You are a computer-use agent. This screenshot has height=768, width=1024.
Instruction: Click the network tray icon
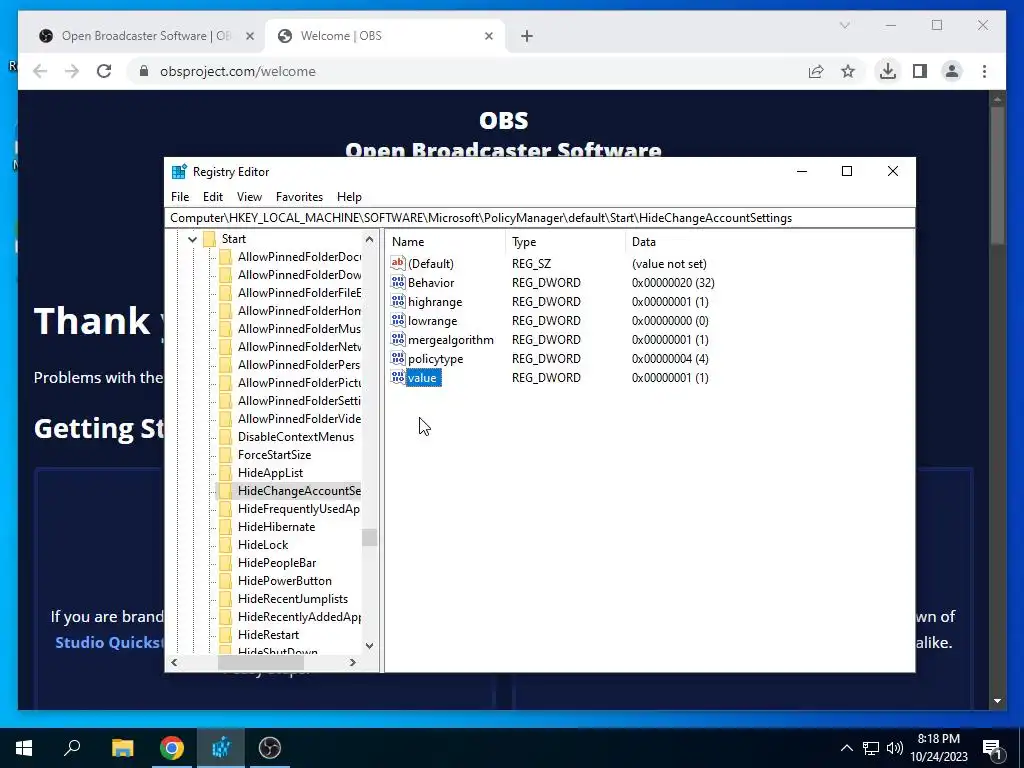871,748
